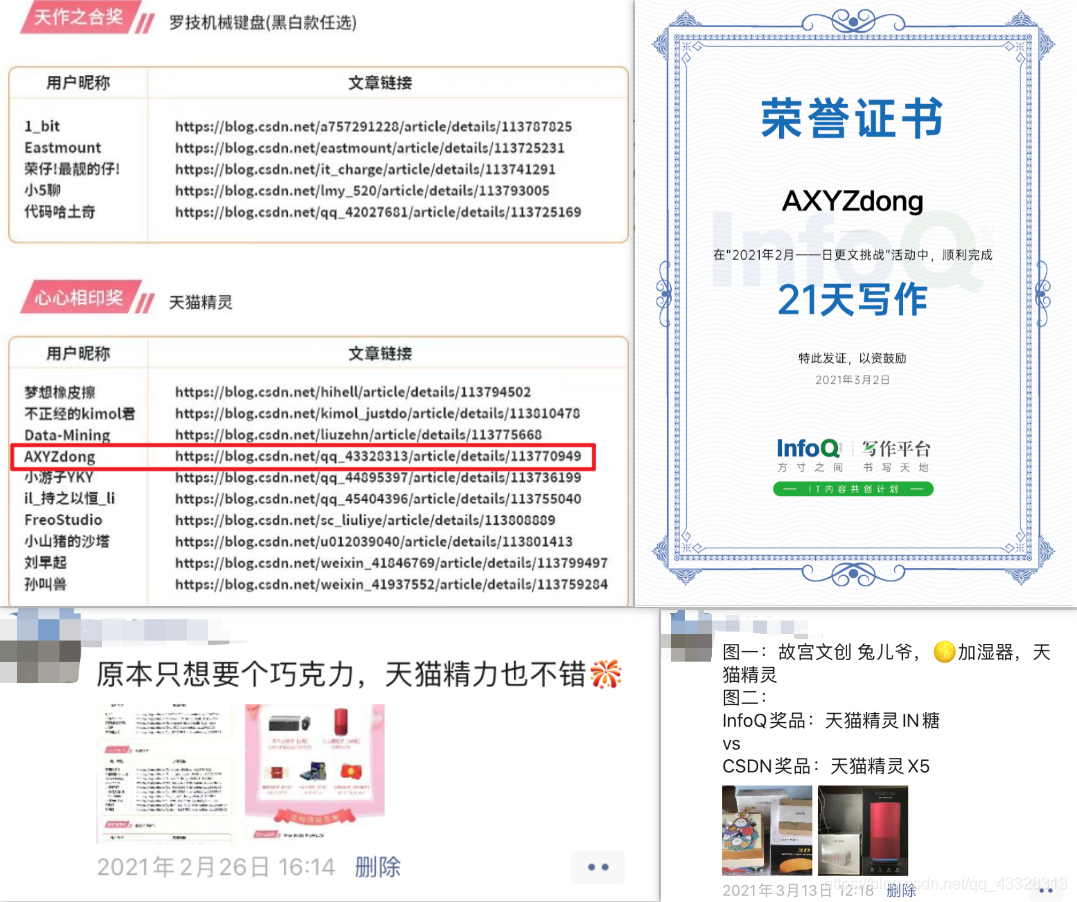Click the blurred avatar of left post
The height and width of the screenshot is (902, 1077).
pyautogui.click(x=40, y=647)
